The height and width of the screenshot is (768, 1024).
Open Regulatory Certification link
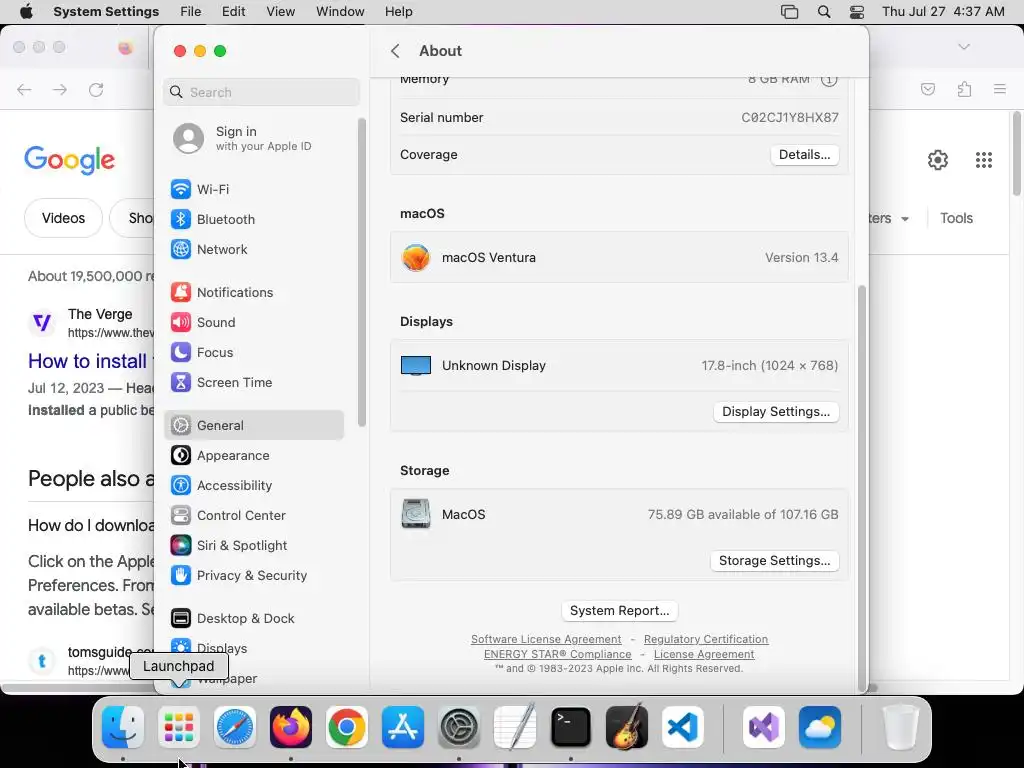[706, 639]
